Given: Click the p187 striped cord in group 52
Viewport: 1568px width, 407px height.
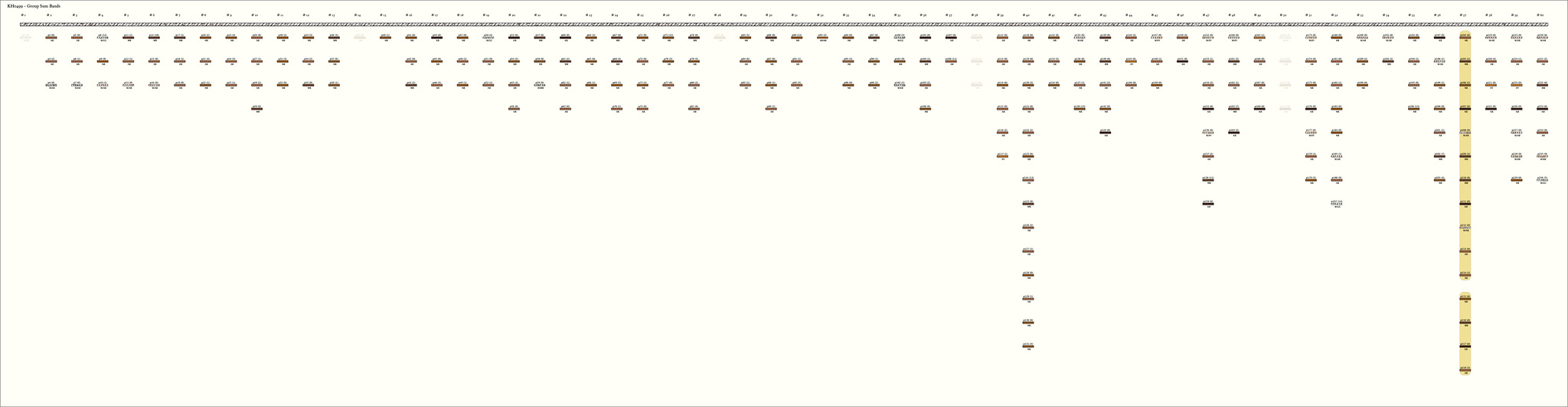Looking at the screenshot, I should click(x=1336, y=203).
